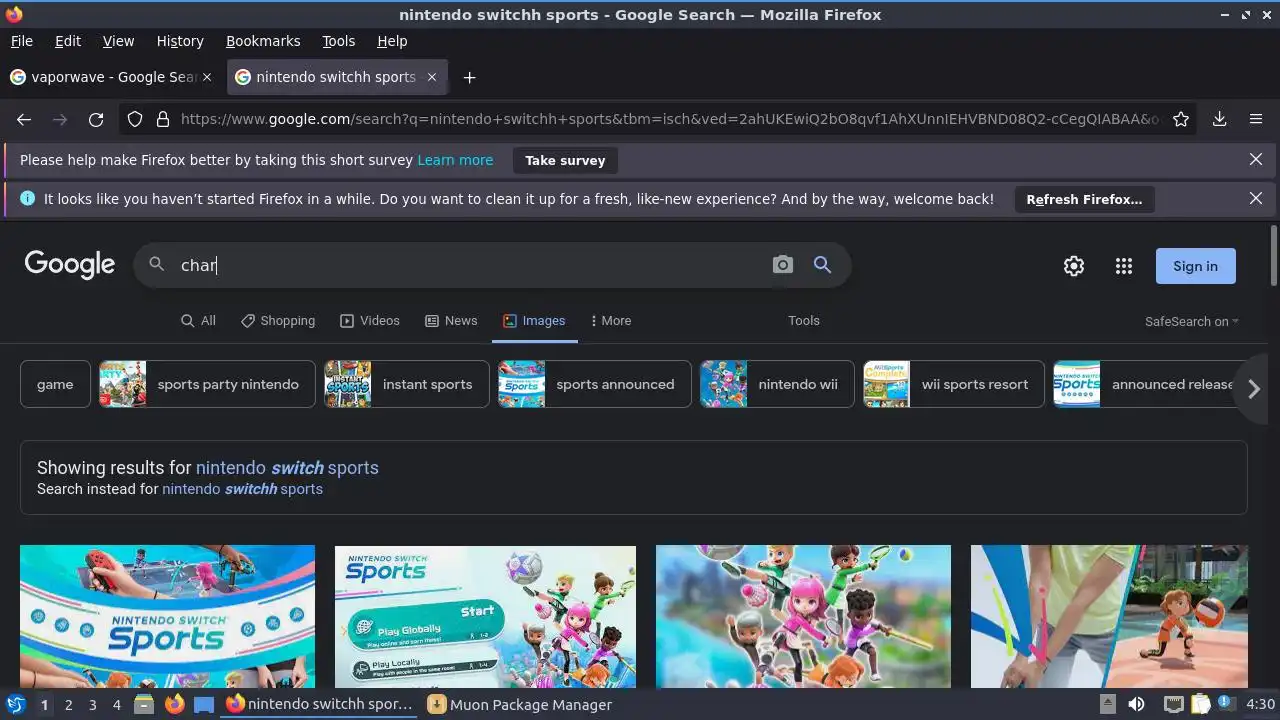The height and width of the screenshot is (720, 1280).
Task: Open the volleyball player image result
Action: click(x=1109, y=616)
